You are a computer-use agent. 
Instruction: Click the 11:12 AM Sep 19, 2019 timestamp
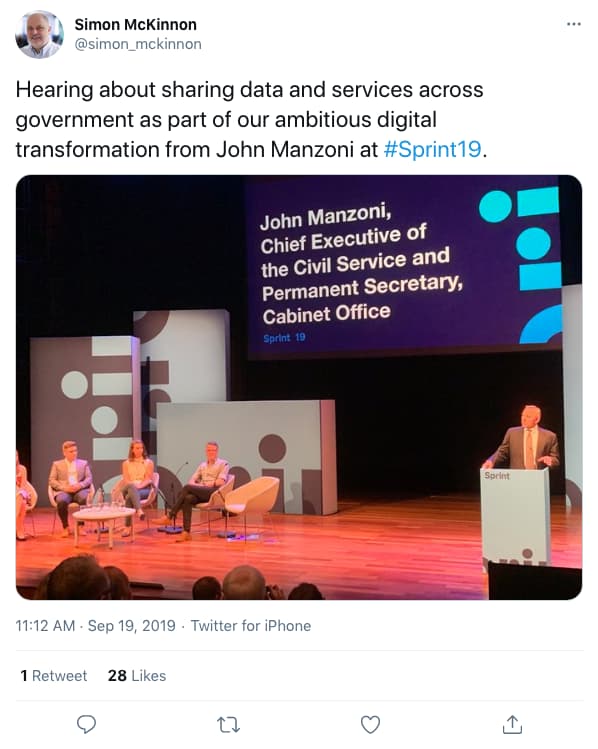click(x=96, y=626)
